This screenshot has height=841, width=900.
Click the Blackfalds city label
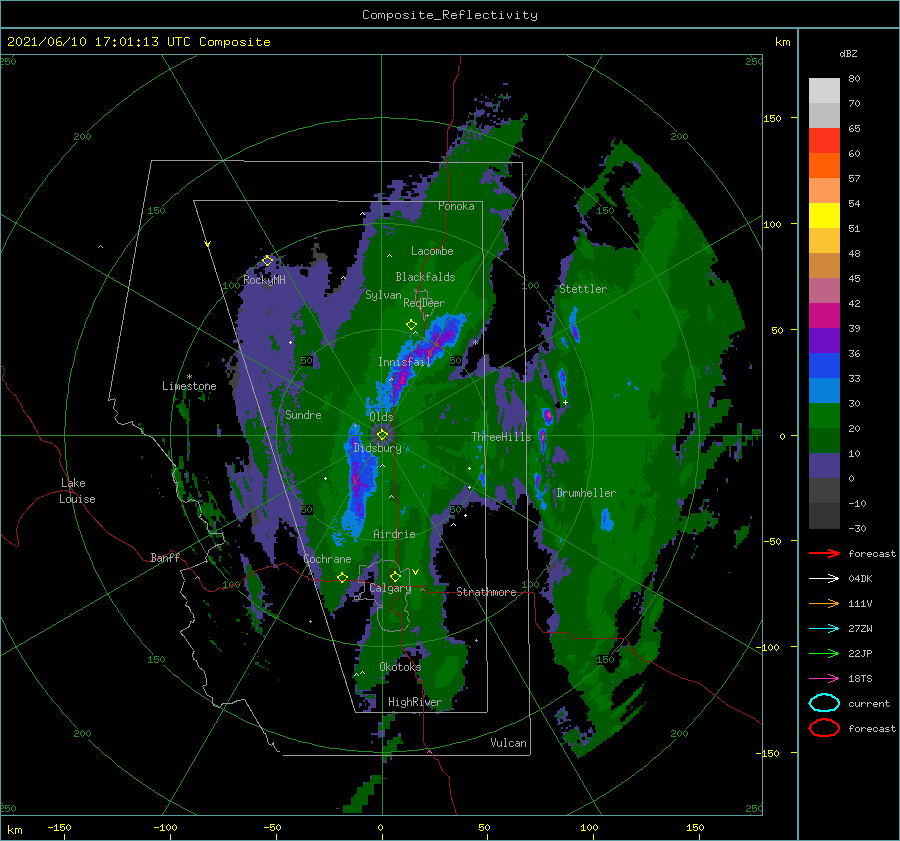pyautogui.click(x=425, y=277)
